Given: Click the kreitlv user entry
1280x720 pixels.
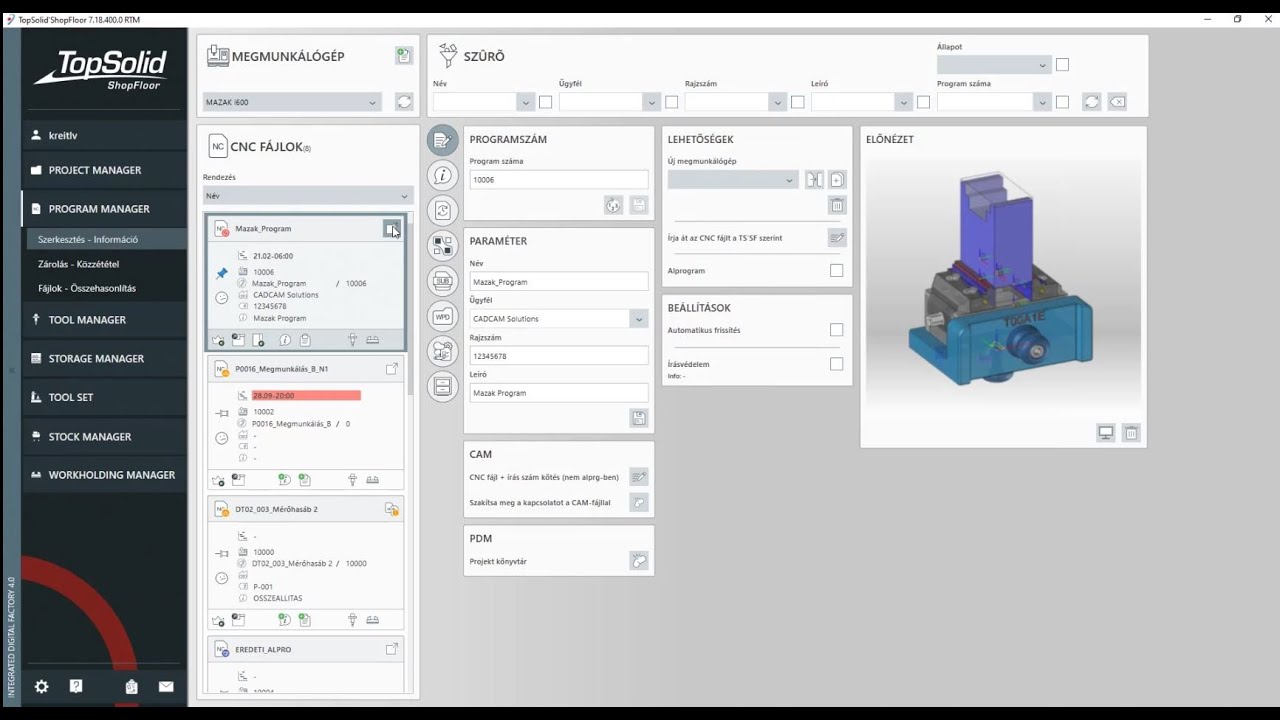Looking at the screenshot, I should 104,135.
